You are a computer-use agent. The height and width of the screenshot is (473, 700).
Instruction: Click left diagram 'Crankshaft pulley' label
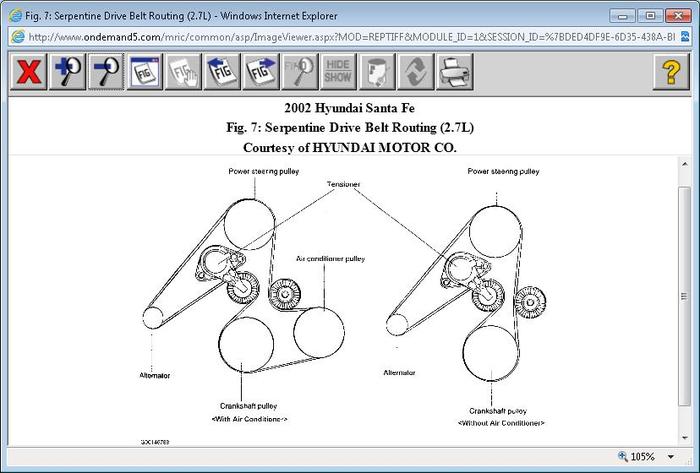click(x=248, y=406)
